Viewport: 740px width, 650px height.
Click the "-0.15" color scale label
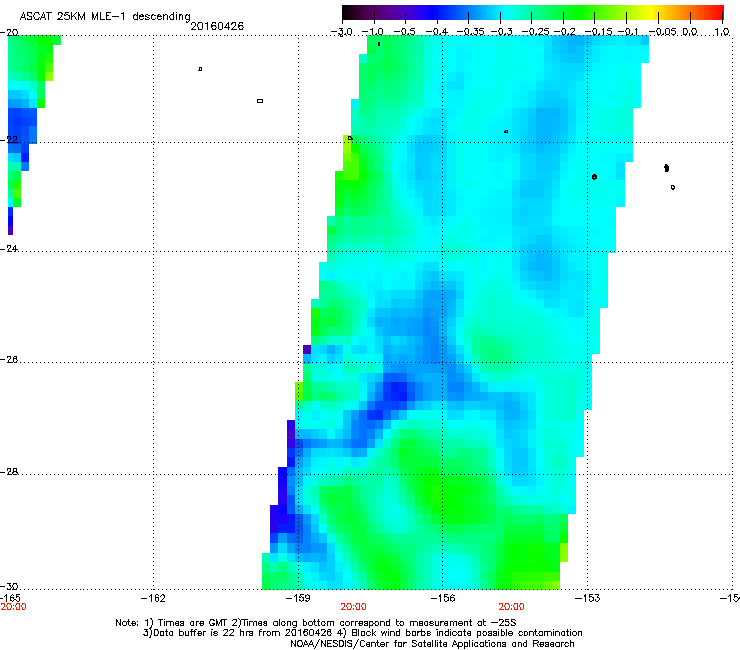click(x=598, y=32)
